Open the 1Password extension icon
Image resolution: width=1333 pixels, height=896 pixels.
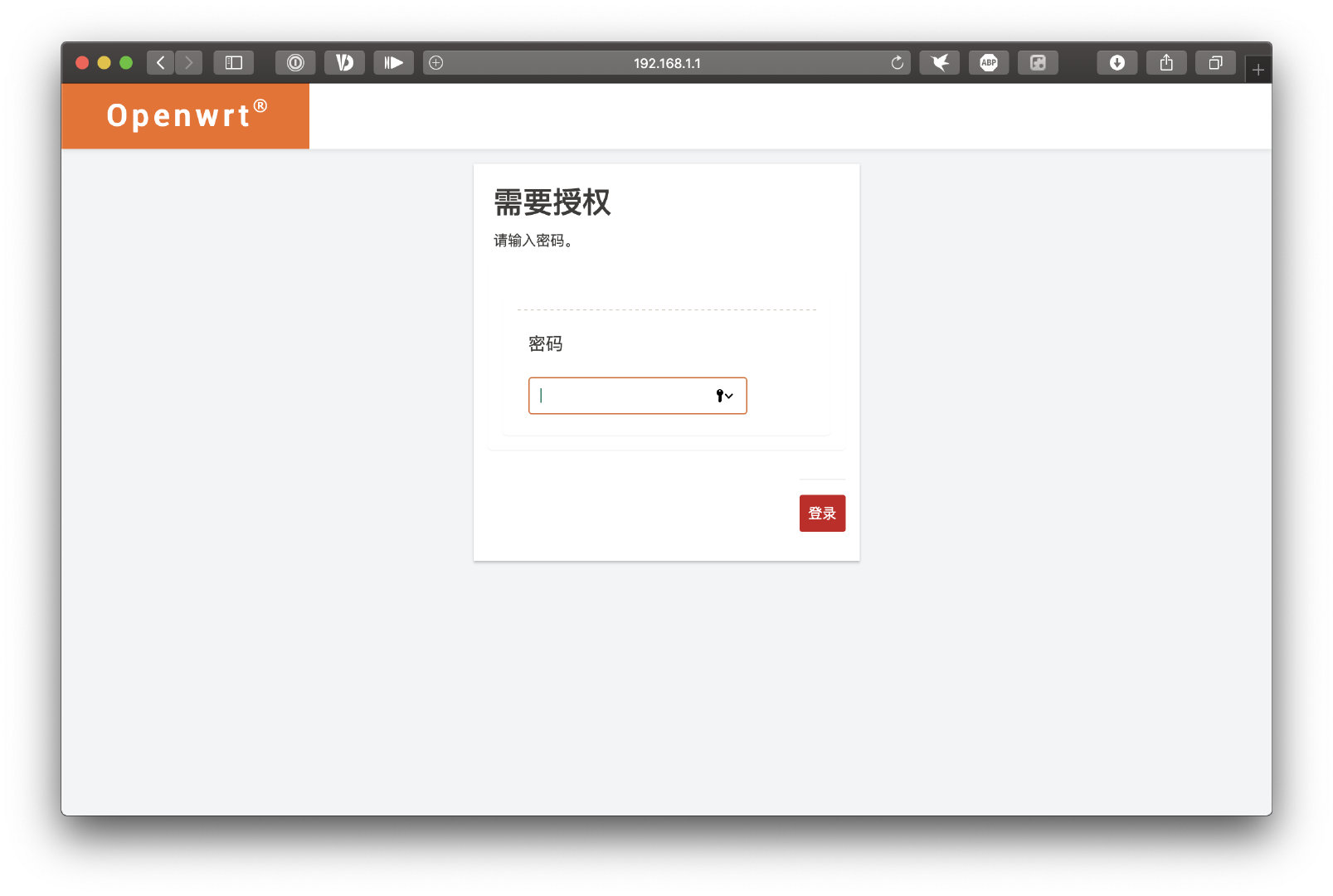coord(295,63)
